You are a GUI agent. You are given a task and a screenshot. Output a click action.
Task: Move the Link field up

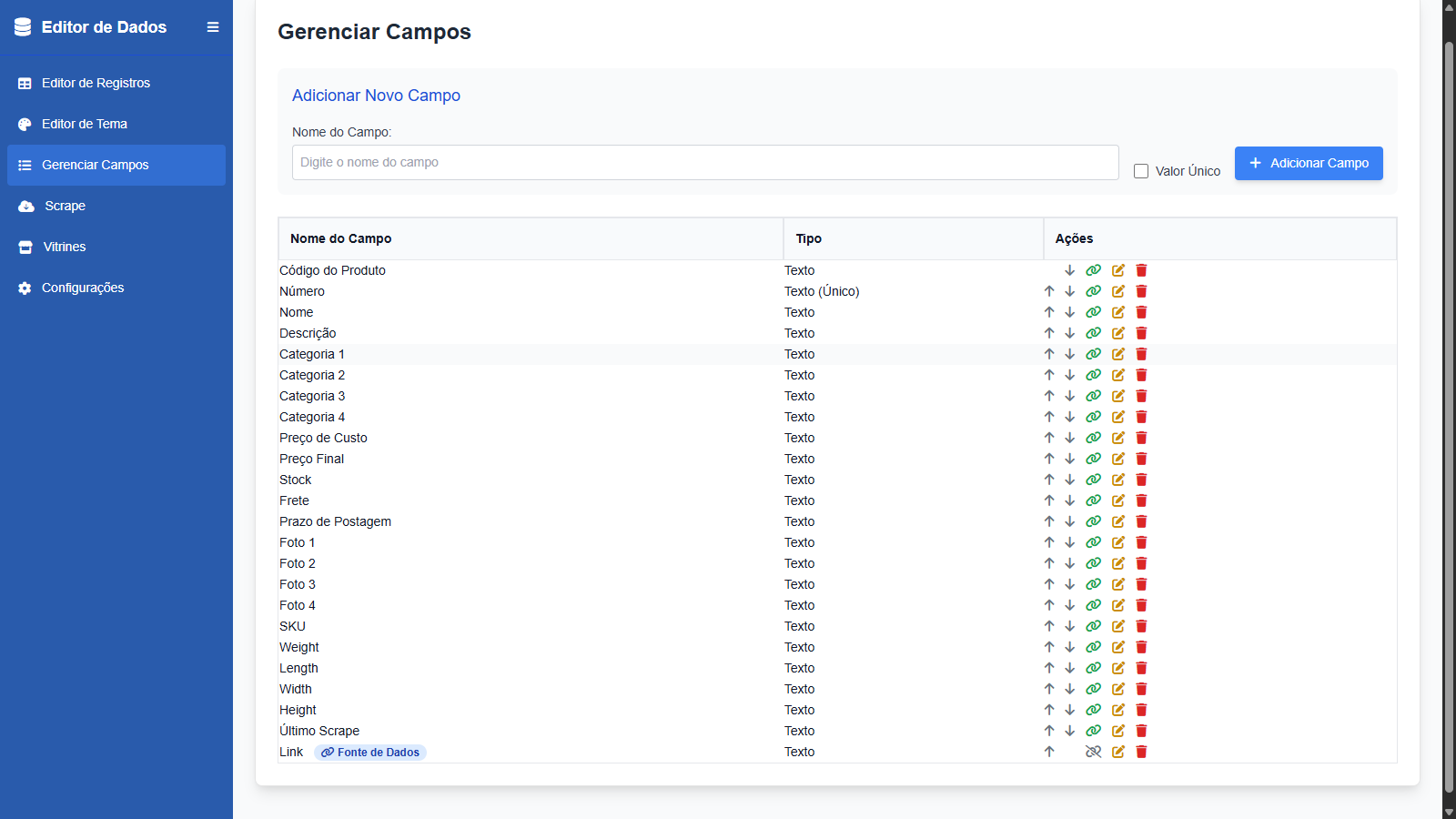[1049, 752]
